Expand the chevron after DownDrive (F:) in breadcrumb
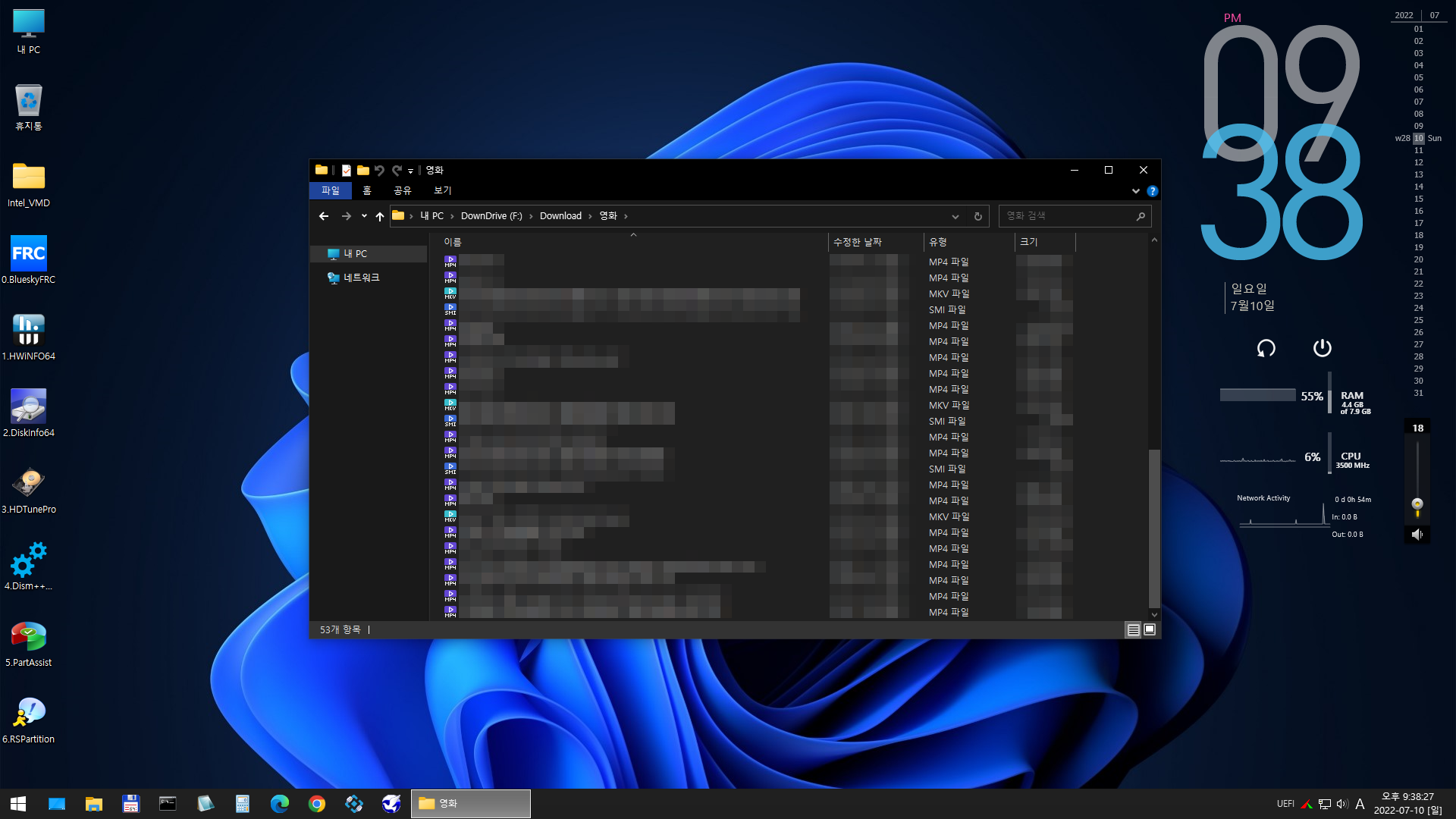Image resolution: width=1456 pixels, height=819 pixels. click(x=531, y=216)
